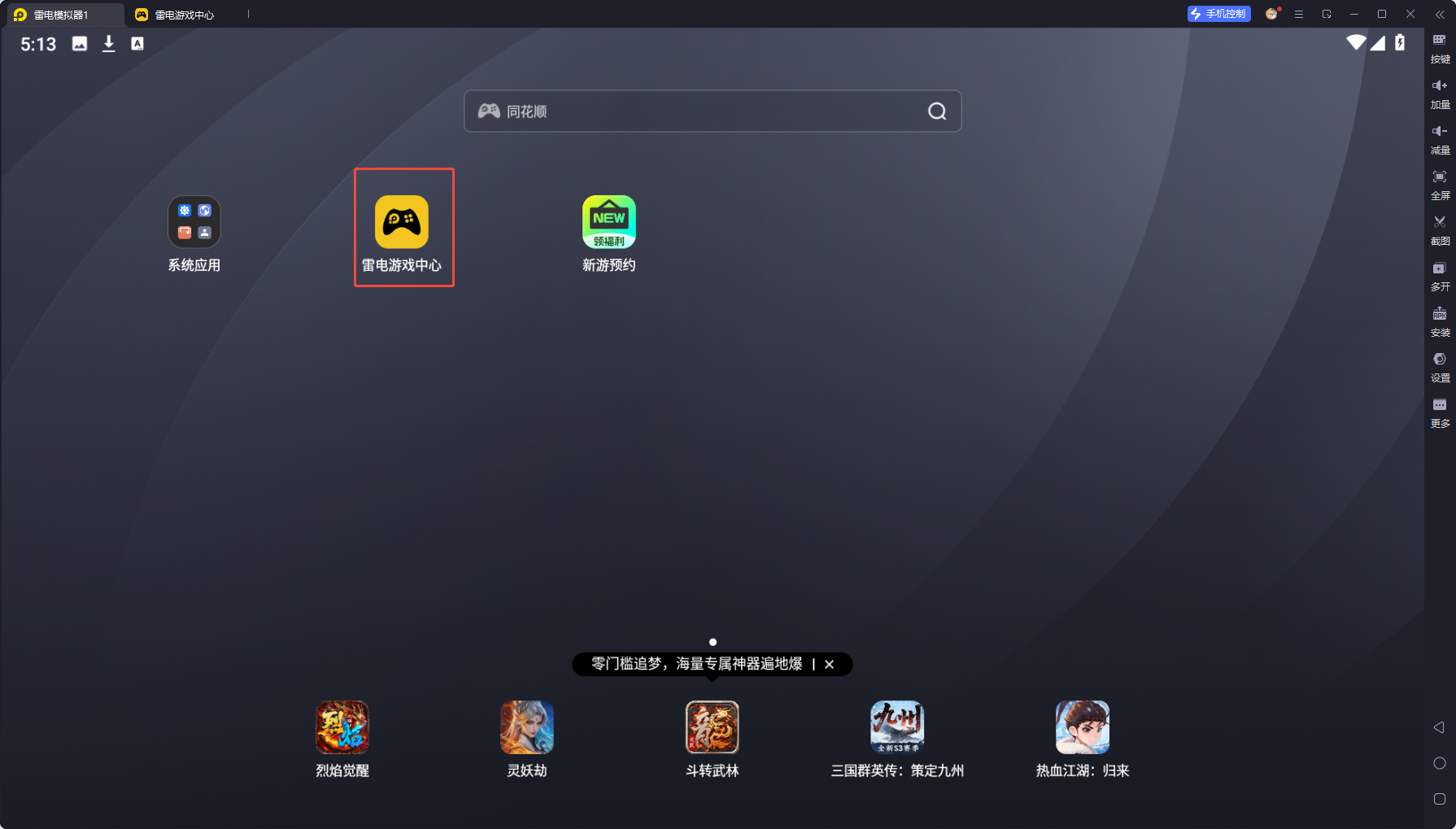Click the pop-out window icon in the title bar
This screenshot has height=829, width=1456.
1327,14
